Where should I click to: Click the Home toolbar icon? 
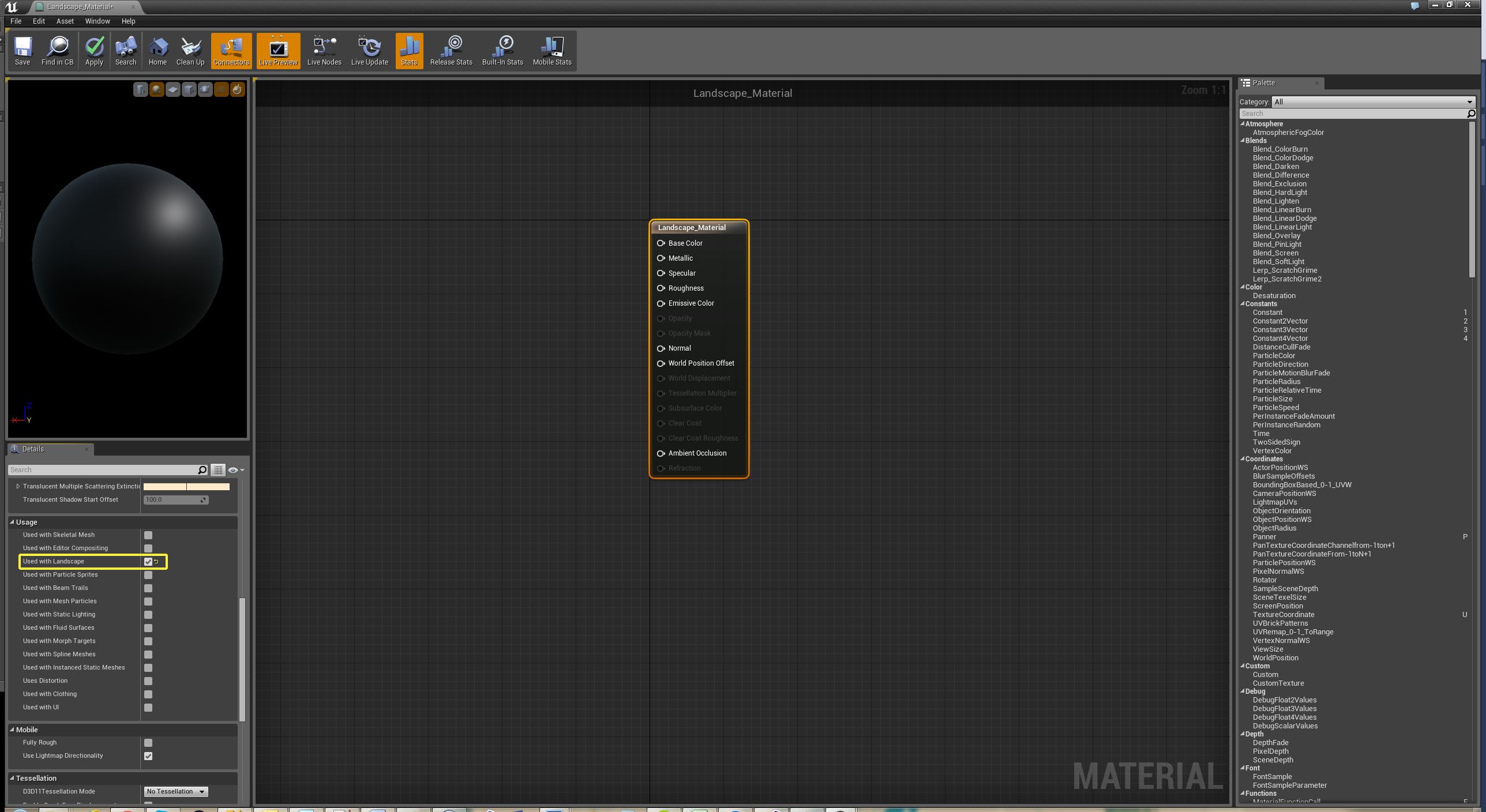[157, 50]
